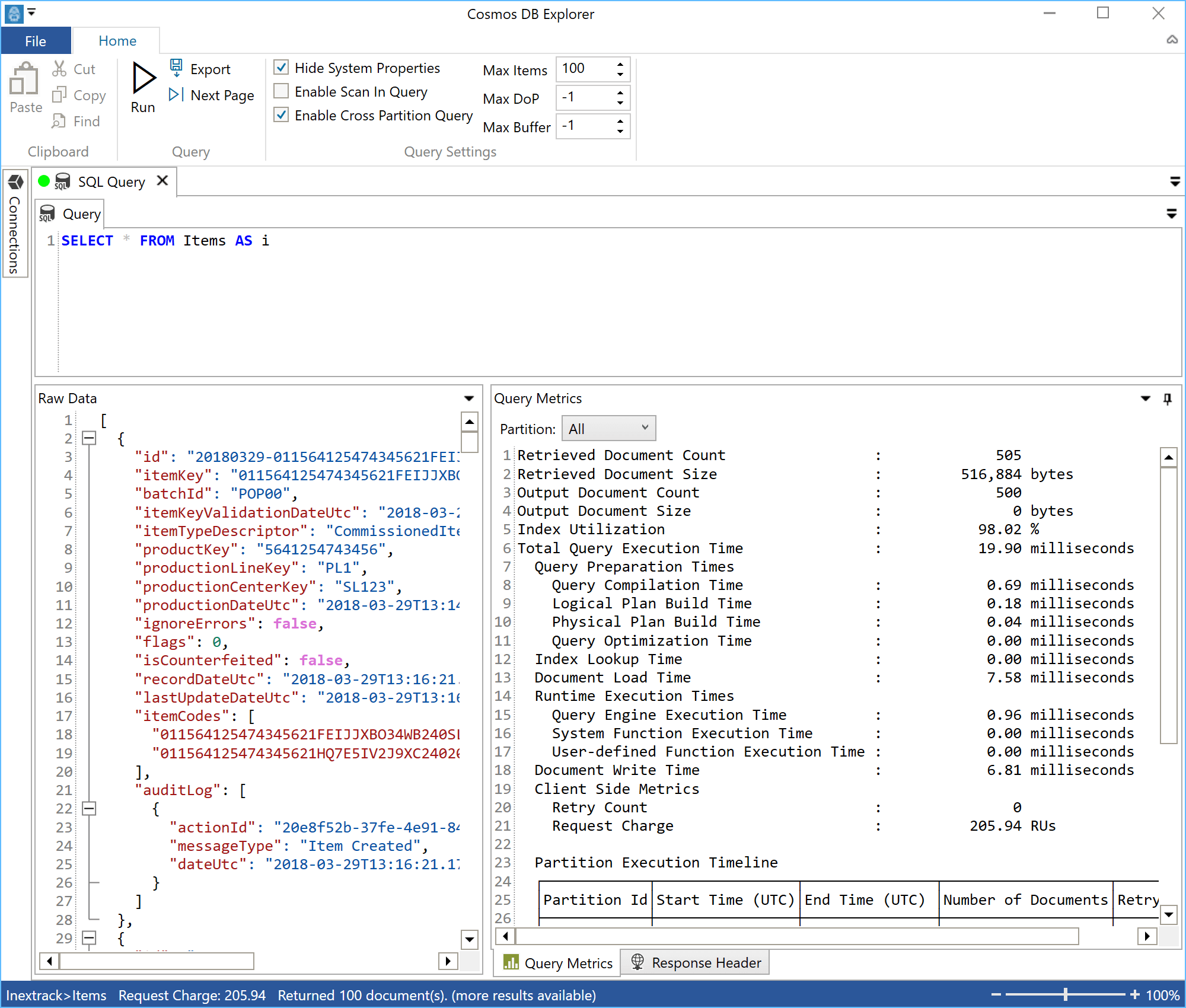Collapse the ribbon with the chevron
Image resolution: width=1186 pixels, height=1008 pixels.
click(x=1172, y=40)
